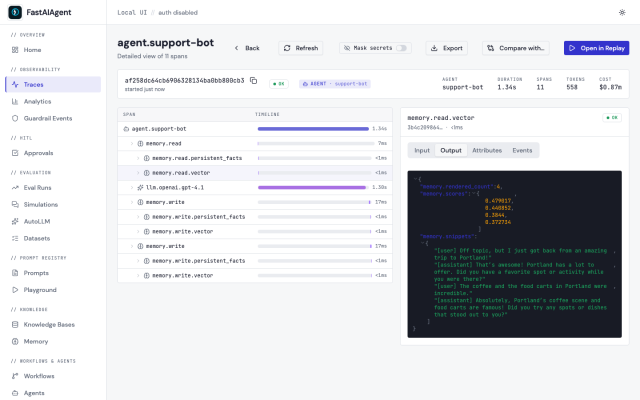This screenshot has width=640, height=400.
Task: Expand the memory.read.vector chevron
Action: pos(138,173)
